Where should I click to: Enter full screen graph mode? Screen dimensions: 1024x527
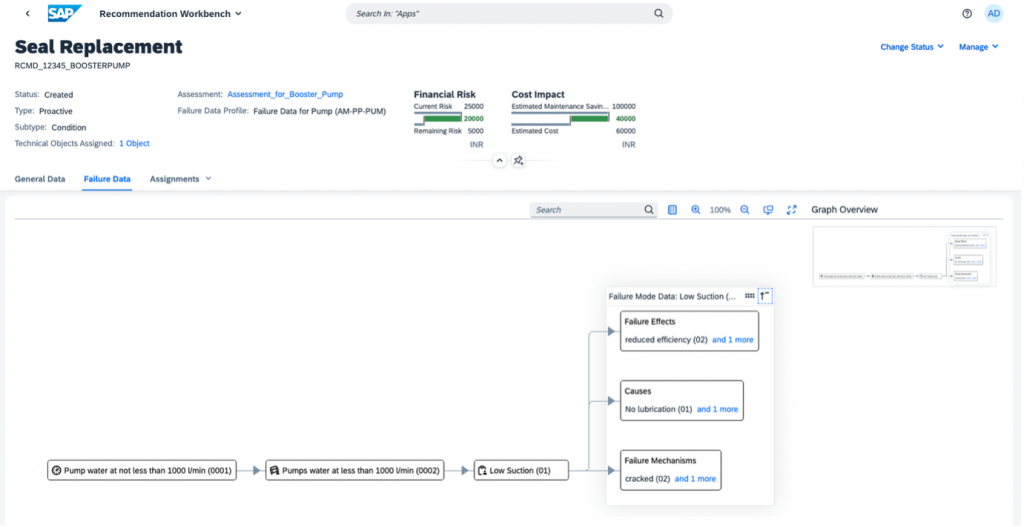tap(792, 210)
